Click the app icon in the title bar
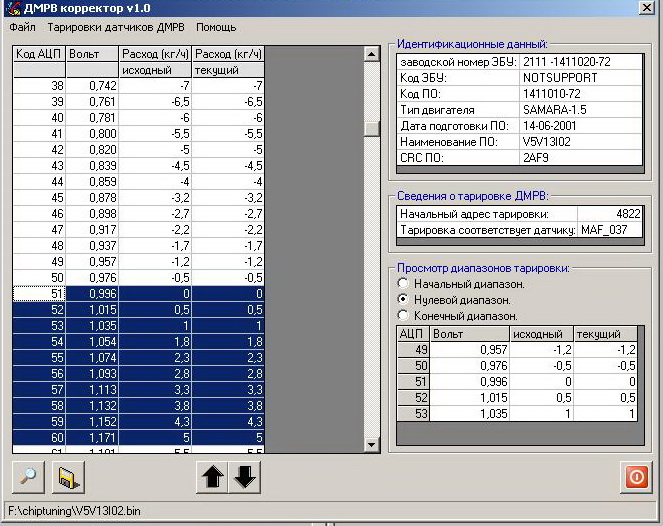Viewport: 663px width, 526px height. point(13,8)
